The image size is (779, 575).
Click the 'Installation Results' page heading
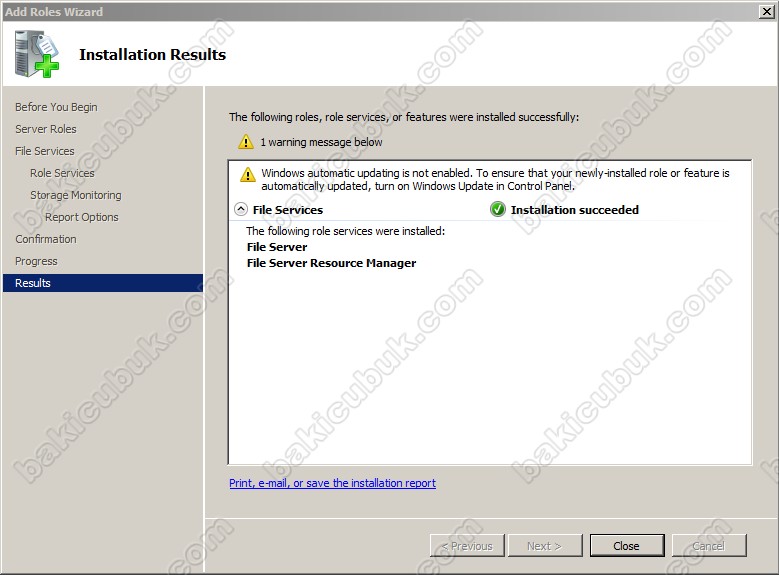click(153, 54)
